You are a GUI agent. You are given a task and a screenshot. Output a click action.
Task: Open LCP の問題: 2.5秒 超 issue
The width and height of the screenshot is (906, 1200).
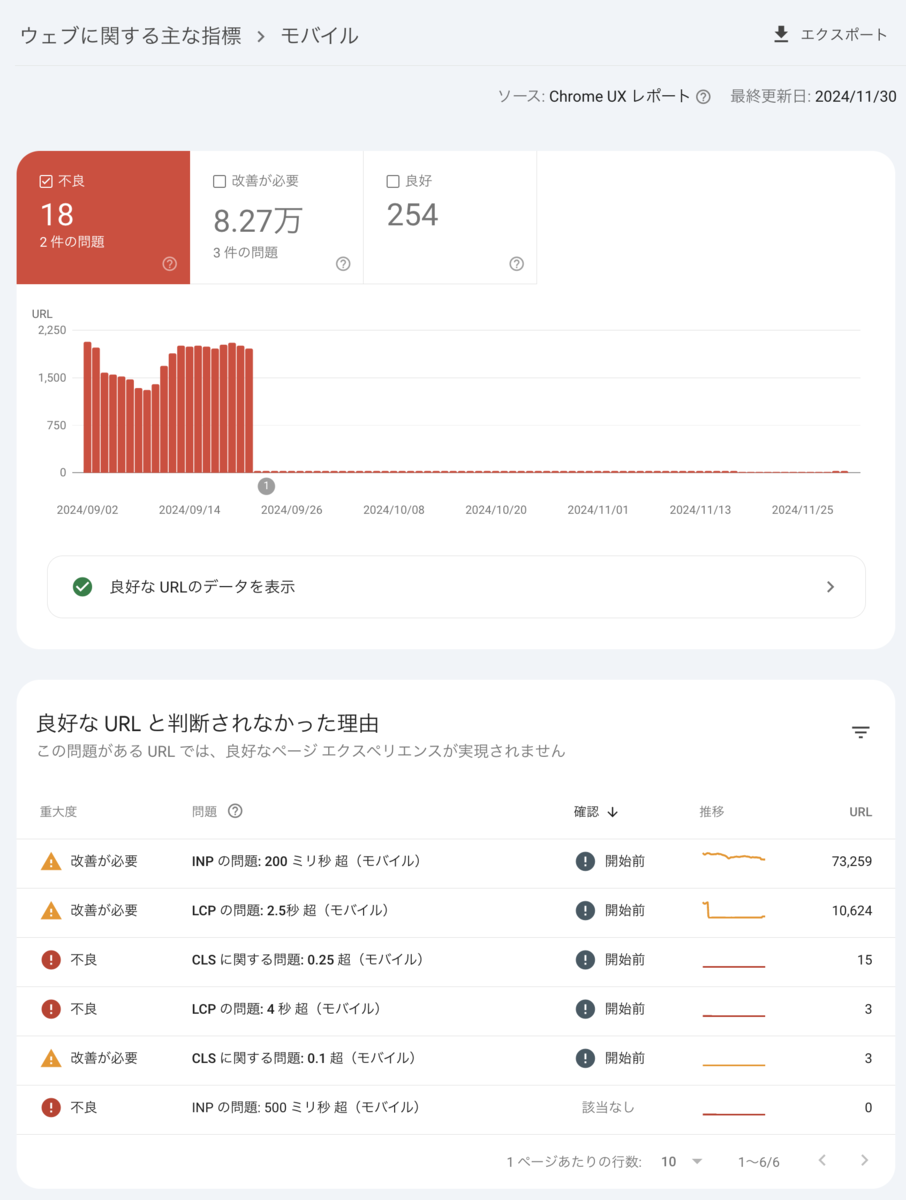(x=290, y=910)
